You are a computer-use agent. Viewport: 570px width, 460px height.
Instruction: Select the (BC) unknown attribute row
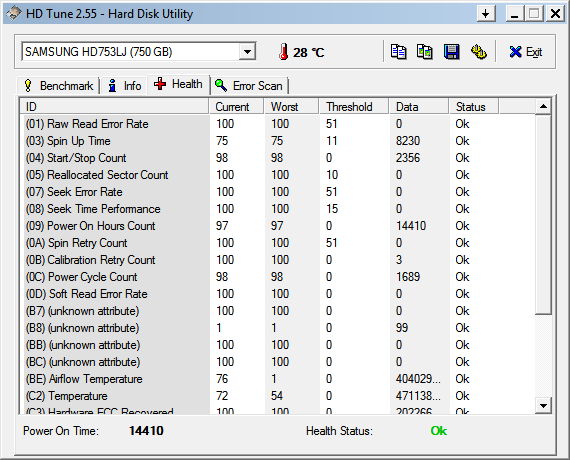pos(278,362)
